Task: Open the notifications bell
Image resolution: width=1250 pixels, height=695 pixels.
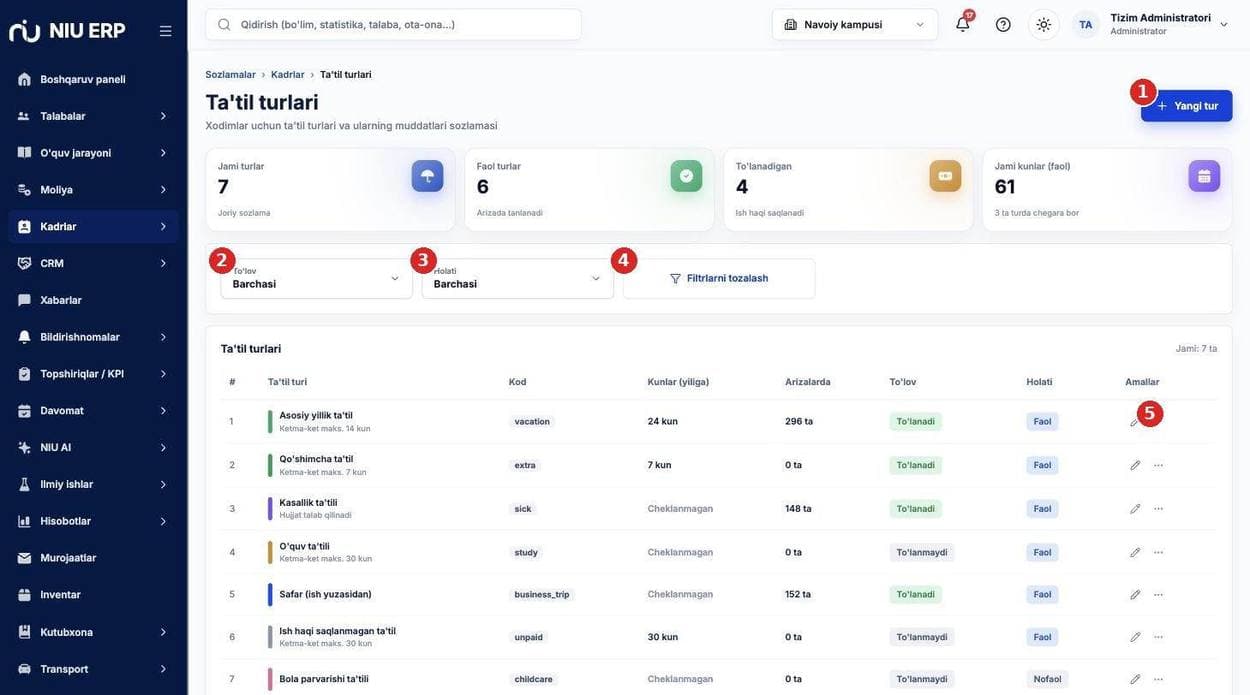Action: coord(963,24)
